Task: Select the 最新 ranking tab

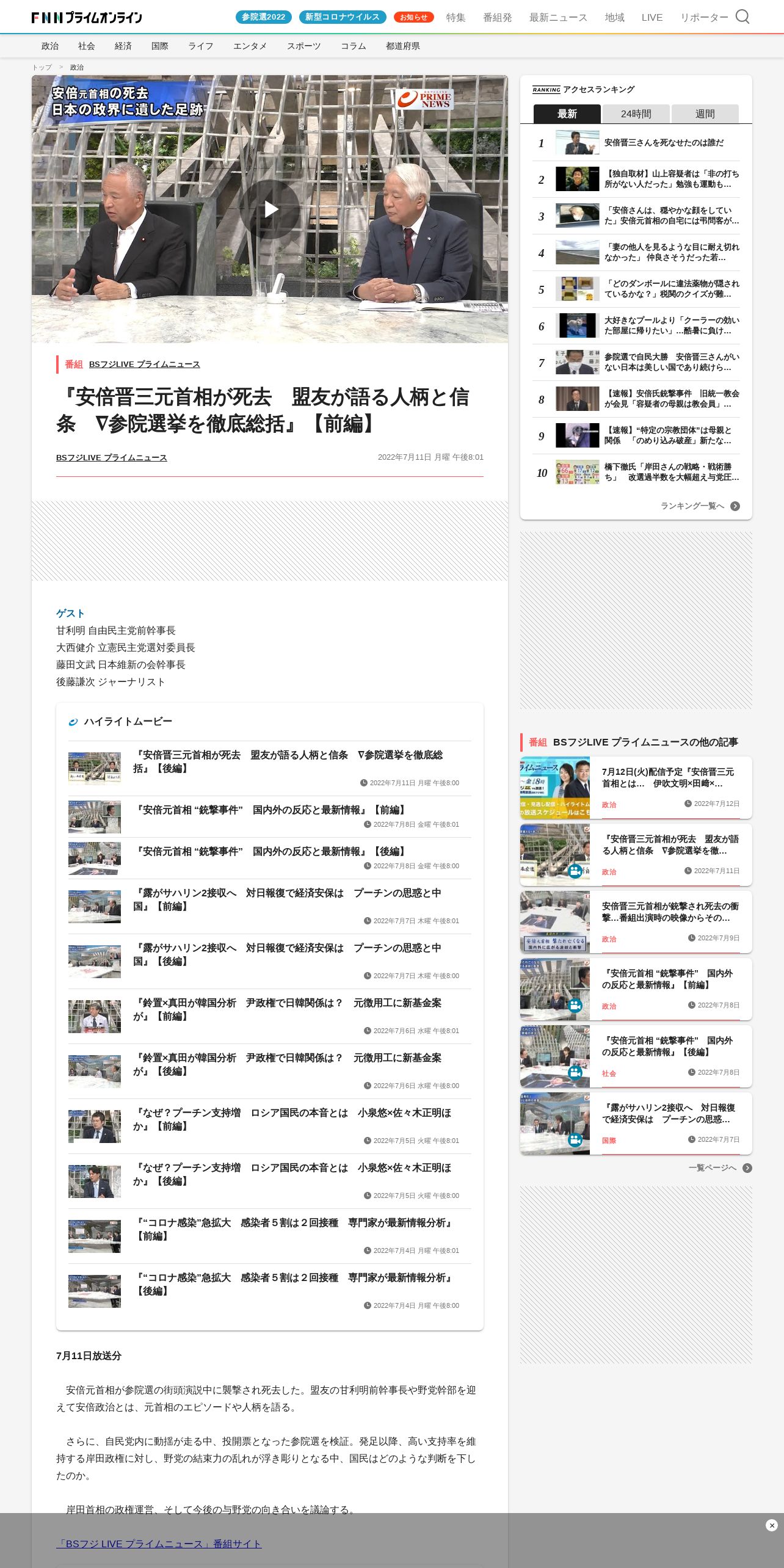Action: tap(567, 114)
